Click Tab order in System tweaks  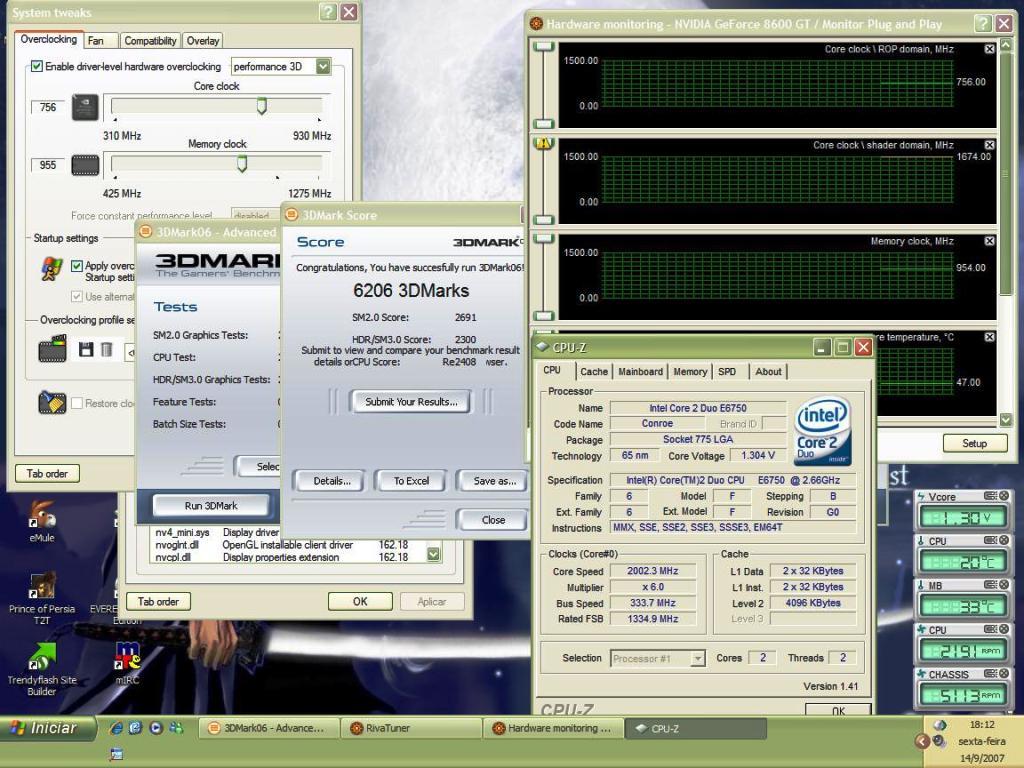coord(47,473)
